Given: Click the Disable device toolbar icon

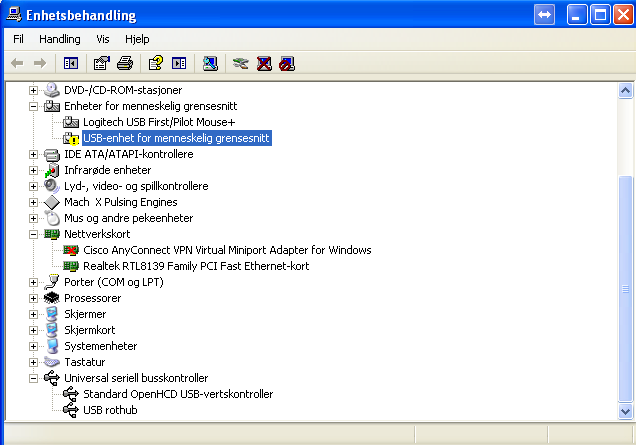Looking at the screenshot, I should coord(287,63).
